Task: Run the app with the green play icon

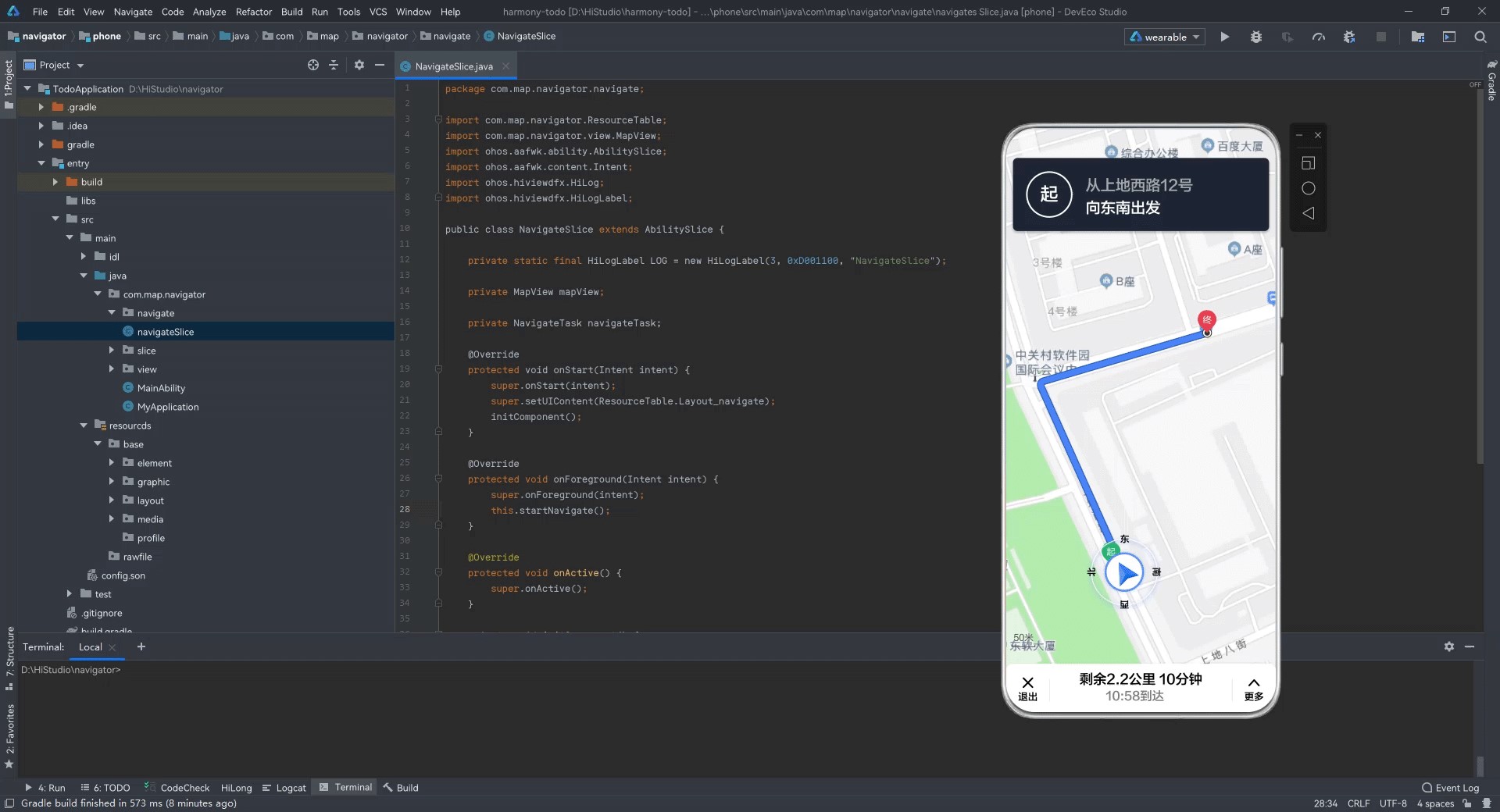Action: click(x=1224, y=37)
